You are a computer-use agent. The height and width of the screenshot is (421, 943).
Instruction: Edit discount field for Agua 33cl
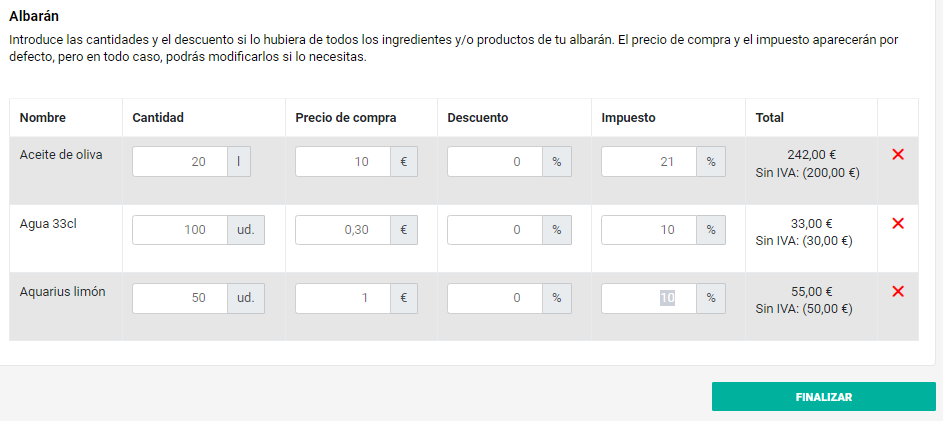(x=495, y=230)
